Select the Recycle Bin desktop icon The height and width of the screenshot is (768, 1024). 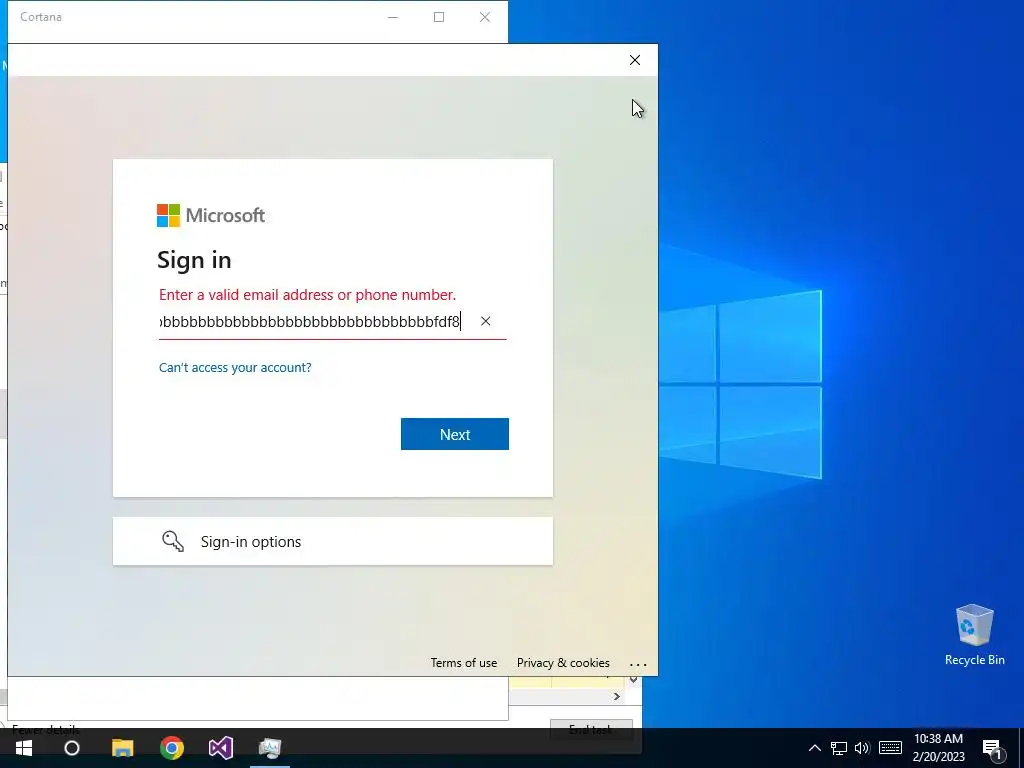974,635
